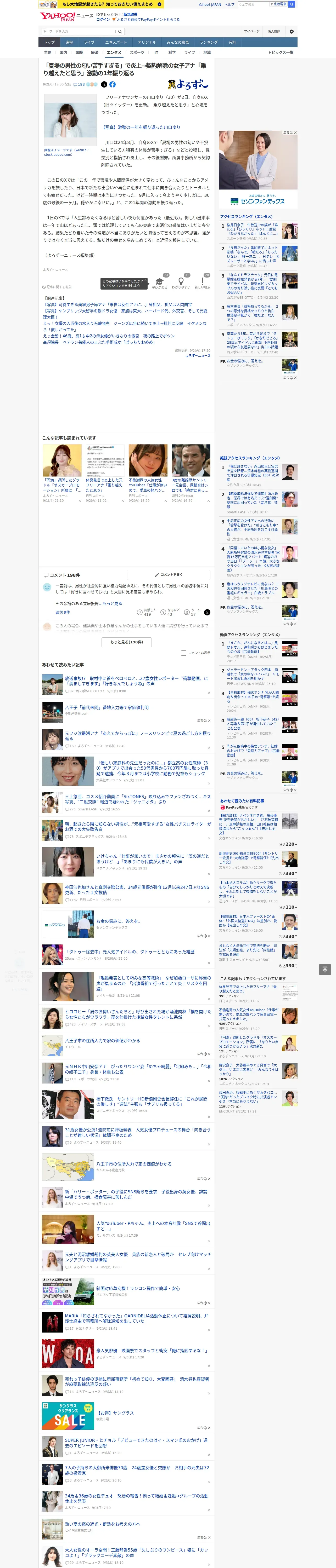Select the スポーツ category
This screenshot has height=1568, width=336.
pos(137,53)
